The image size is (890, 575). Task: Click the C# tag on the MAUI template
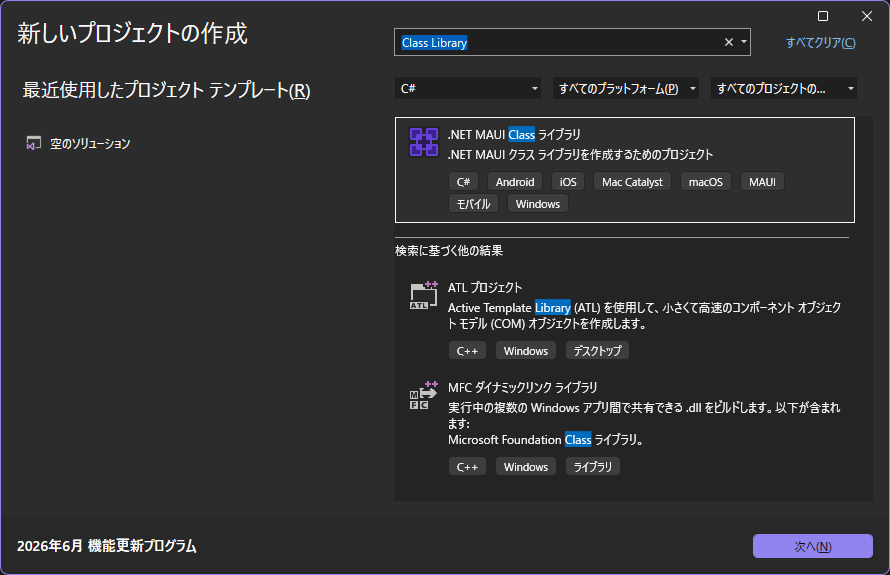click(463, 182)
